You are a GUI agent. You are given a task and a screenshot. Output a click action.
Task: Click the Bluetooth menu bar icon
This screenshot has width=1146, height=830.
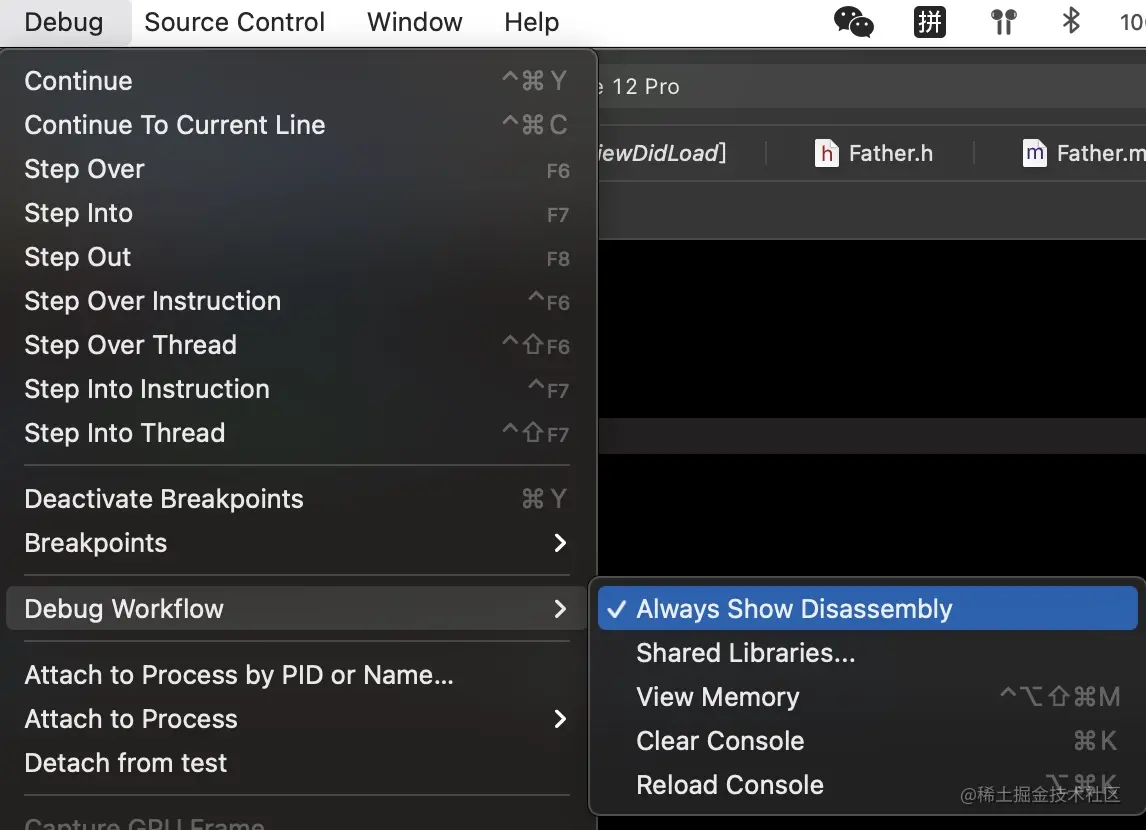click(1071, 21)
